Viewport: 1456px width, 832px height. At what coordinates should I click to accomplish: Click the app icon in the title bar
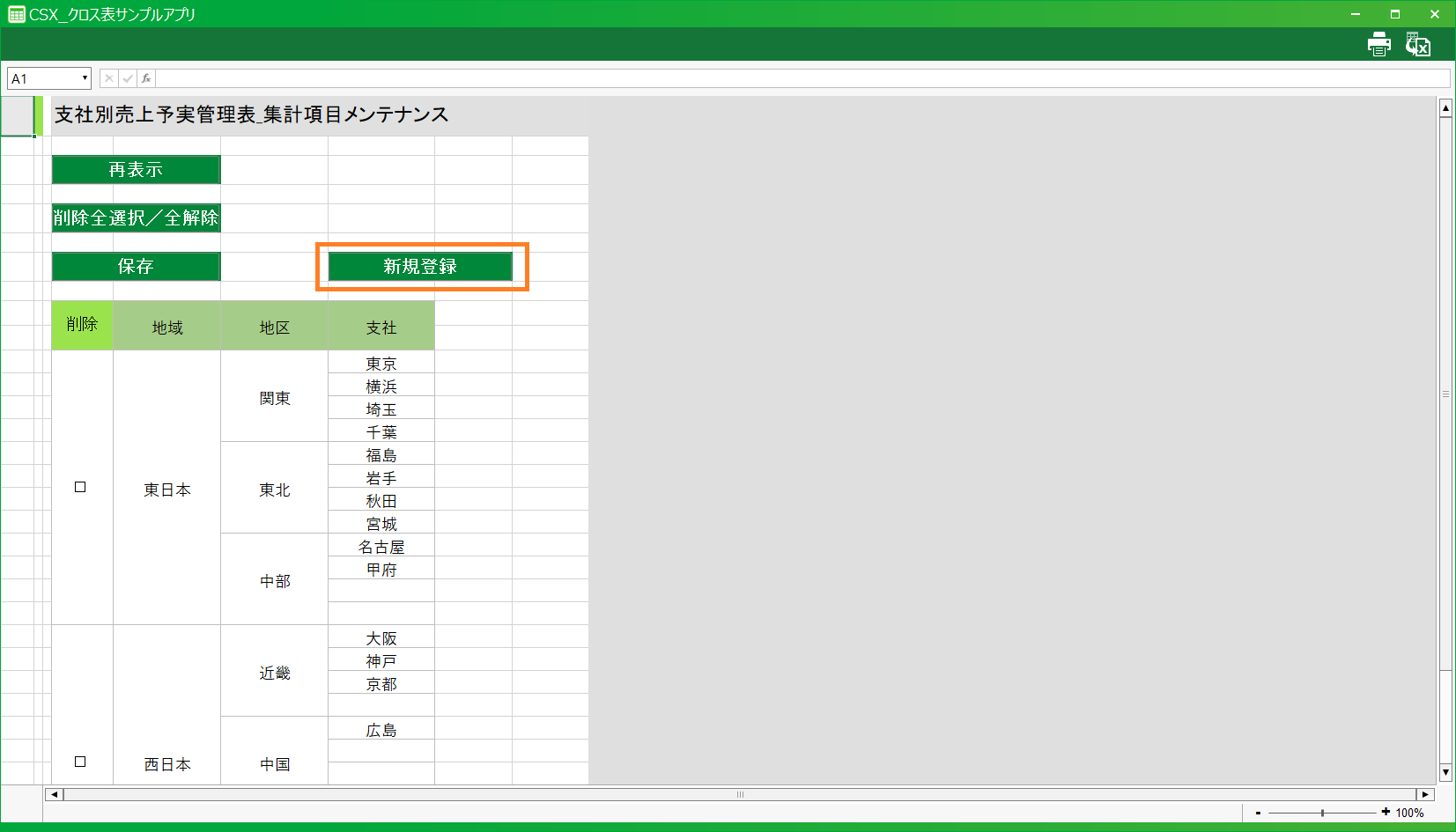(x=16, y=14)
